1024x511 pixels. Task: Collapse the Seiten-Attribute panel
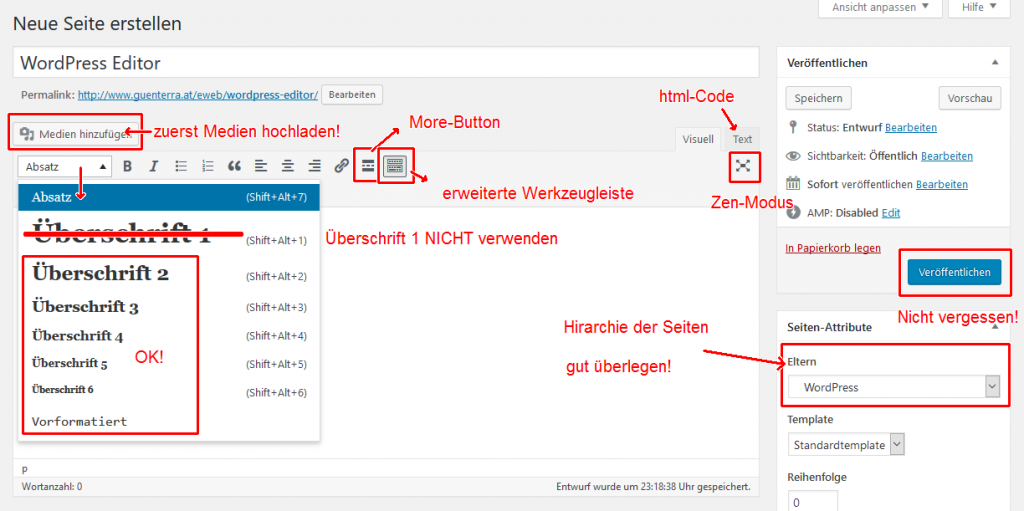pos(995,327)
